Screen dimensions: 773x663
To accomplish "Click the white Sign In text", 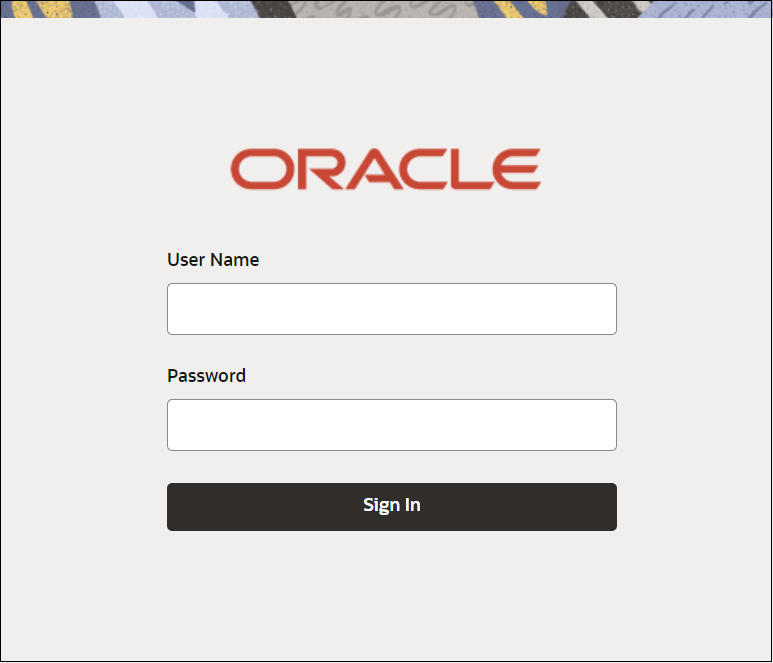I will point(391,505).
